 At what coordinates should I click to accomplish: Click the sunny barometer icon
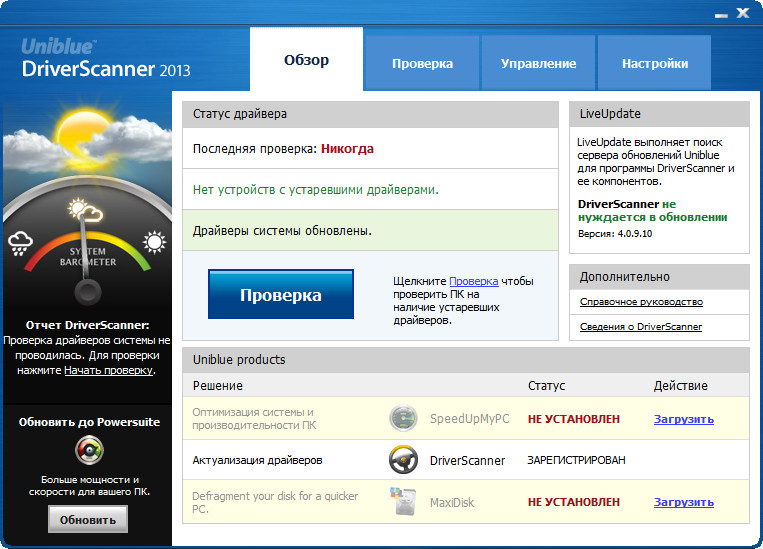(x=154, y=241)
